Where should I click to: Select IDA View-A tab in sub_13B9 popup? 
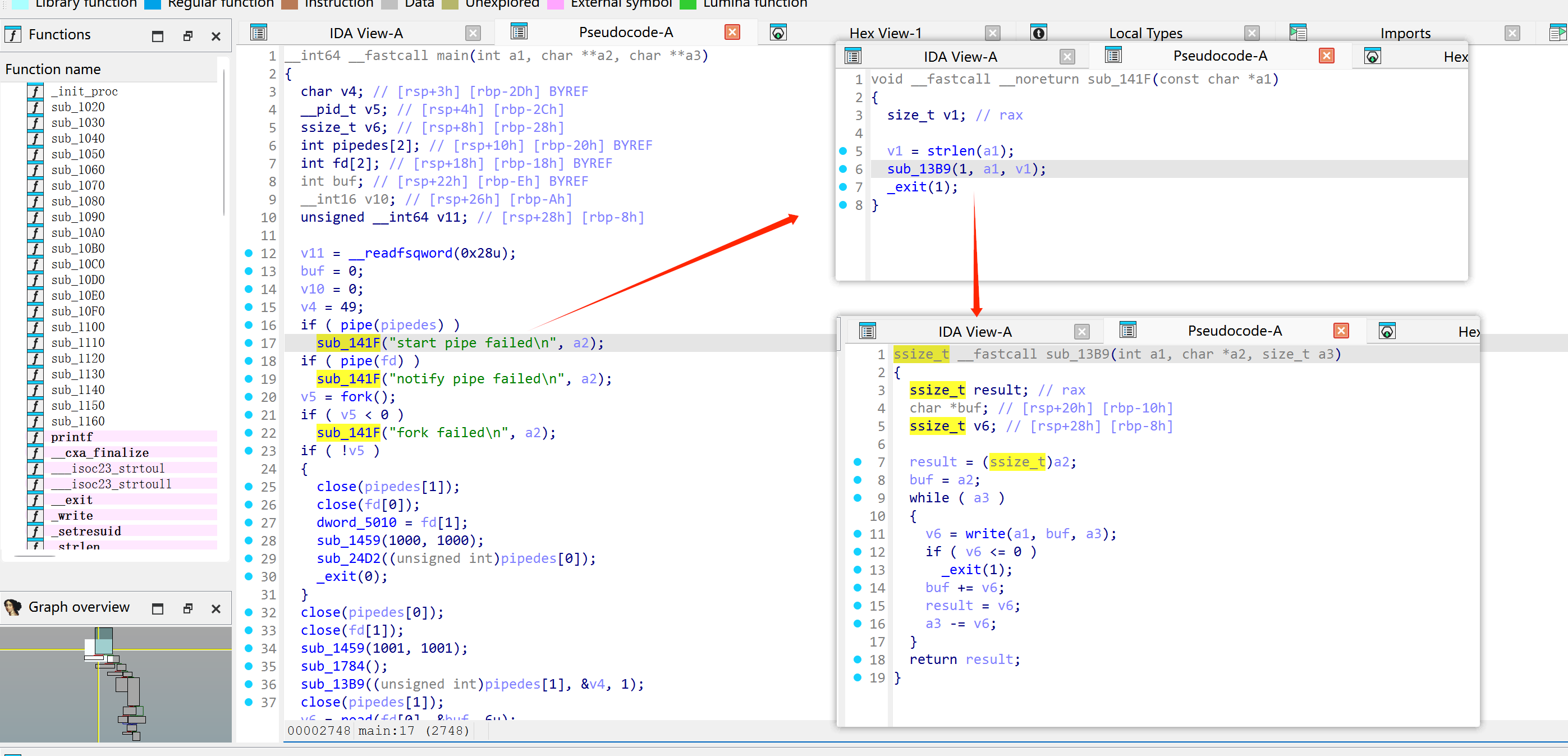(975, 332)
